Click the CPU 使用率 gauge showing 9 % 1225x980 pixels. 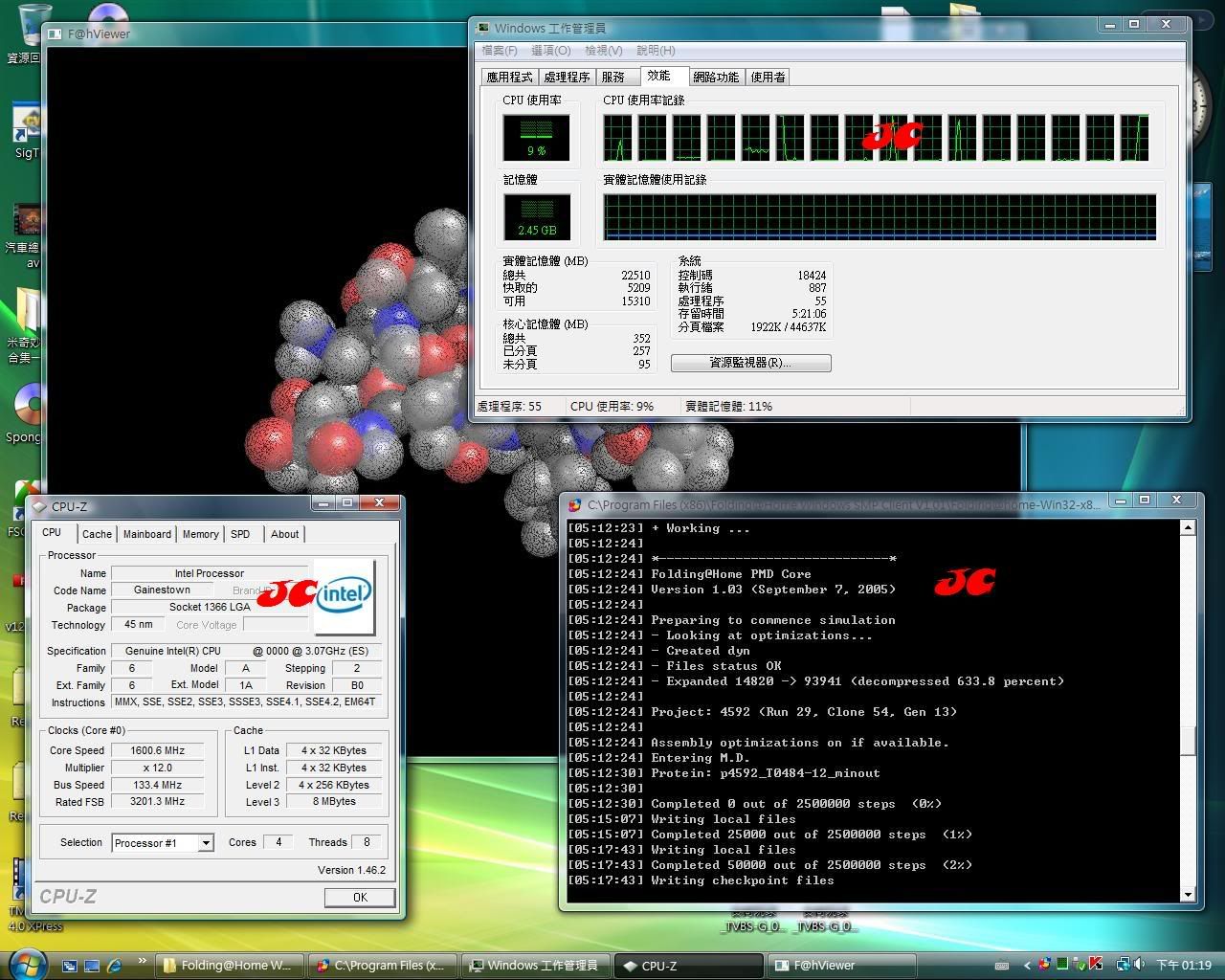[x=536, y=137]
